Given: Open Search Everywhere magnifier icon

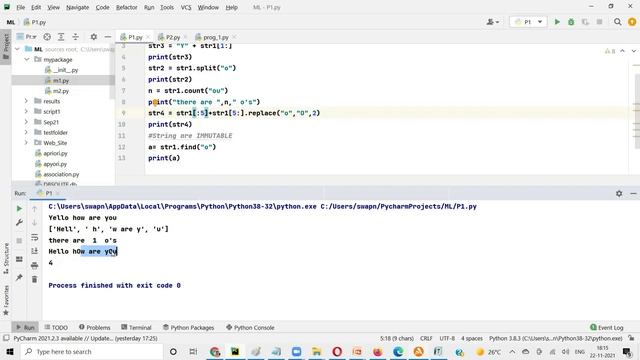Looking at the screenshot, I should pos(618,22).
